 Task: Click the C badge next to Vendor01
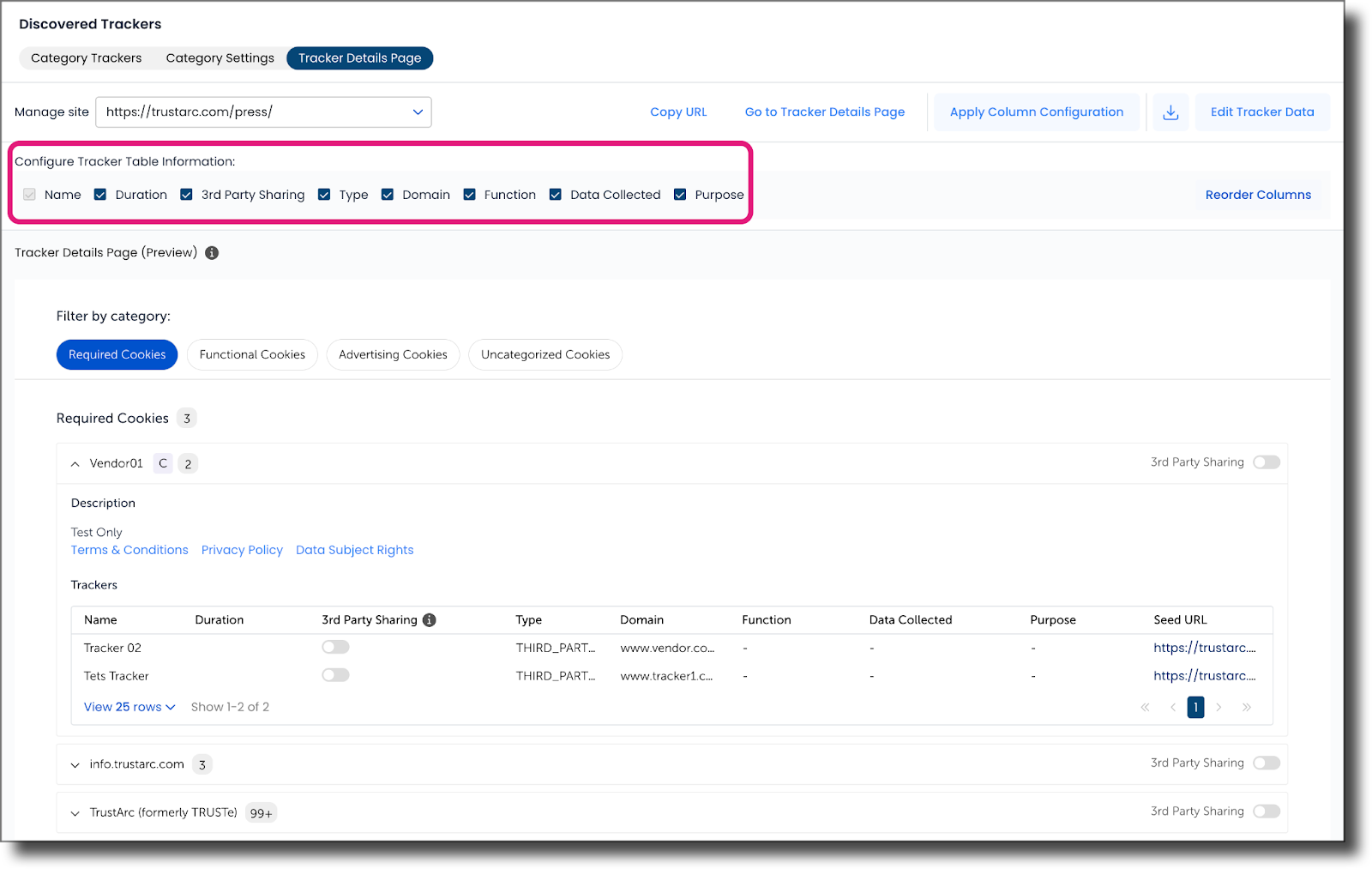[162, 462]
